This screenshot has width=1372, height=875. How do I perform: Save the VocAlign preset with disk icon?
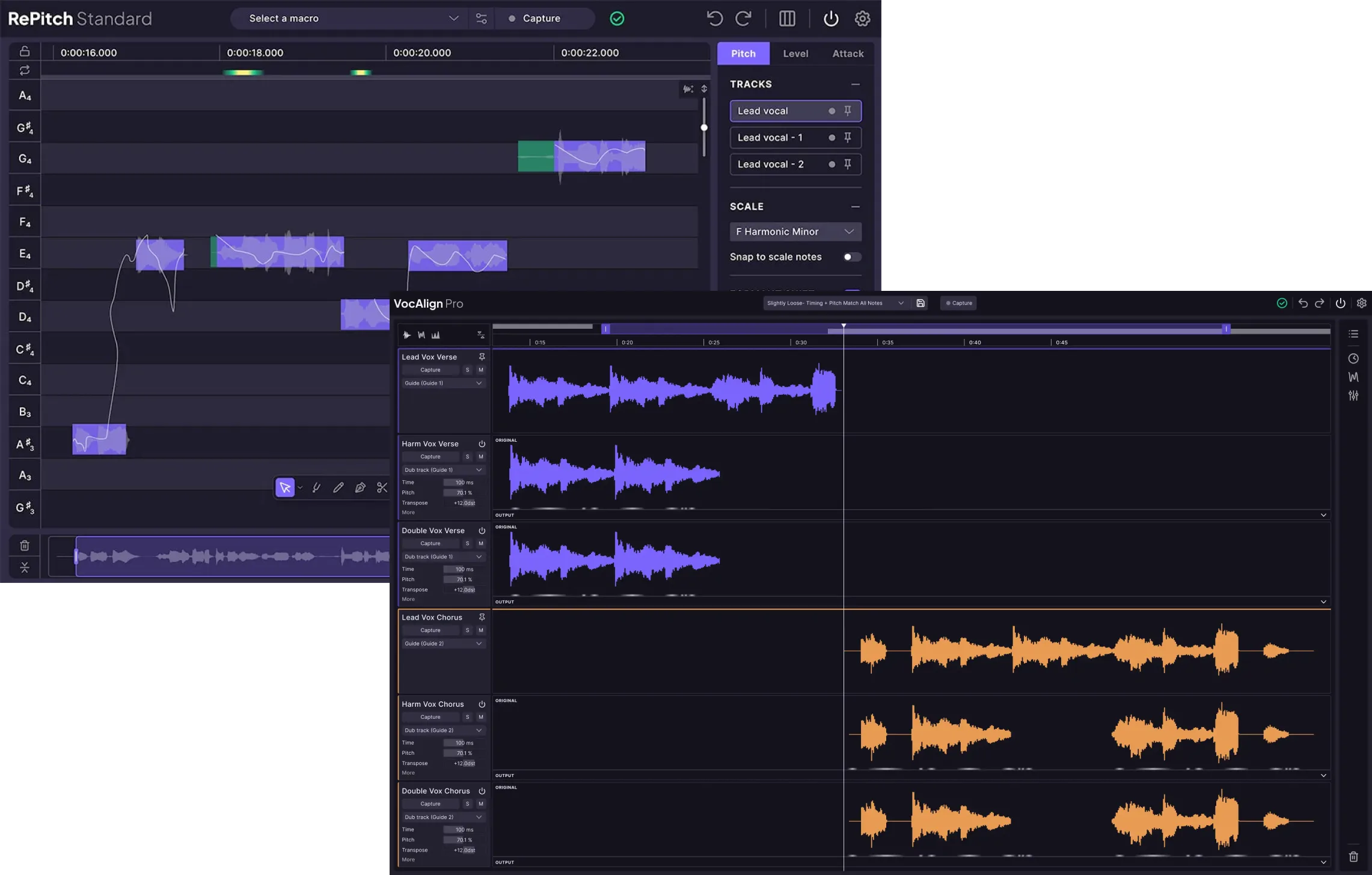(920, 303)
